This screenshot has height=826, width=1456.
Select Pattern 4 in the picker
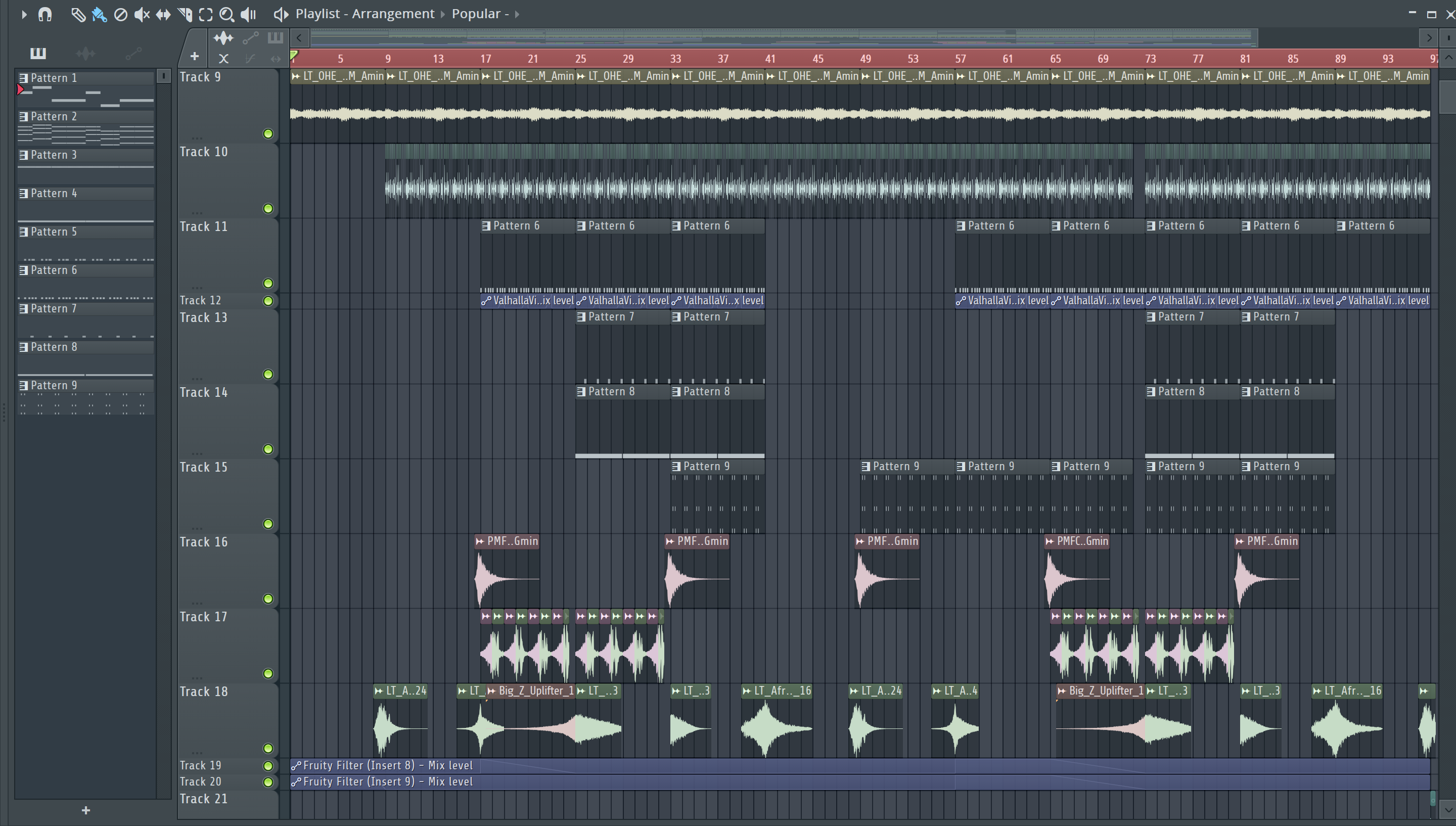[x=85, y=204]
